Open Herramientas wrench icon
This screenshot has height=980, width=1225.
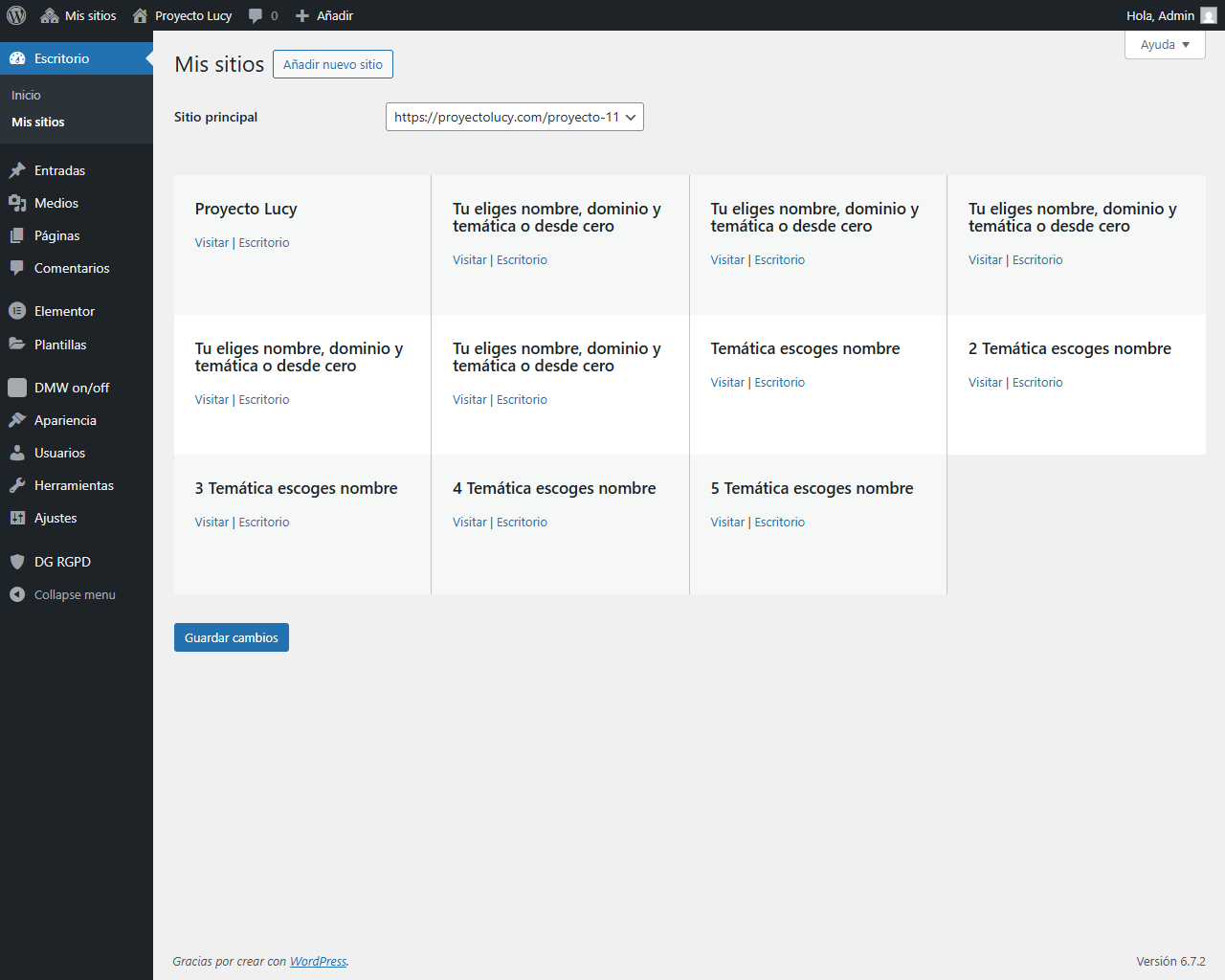pyautogui.click(x=17, y=485)
